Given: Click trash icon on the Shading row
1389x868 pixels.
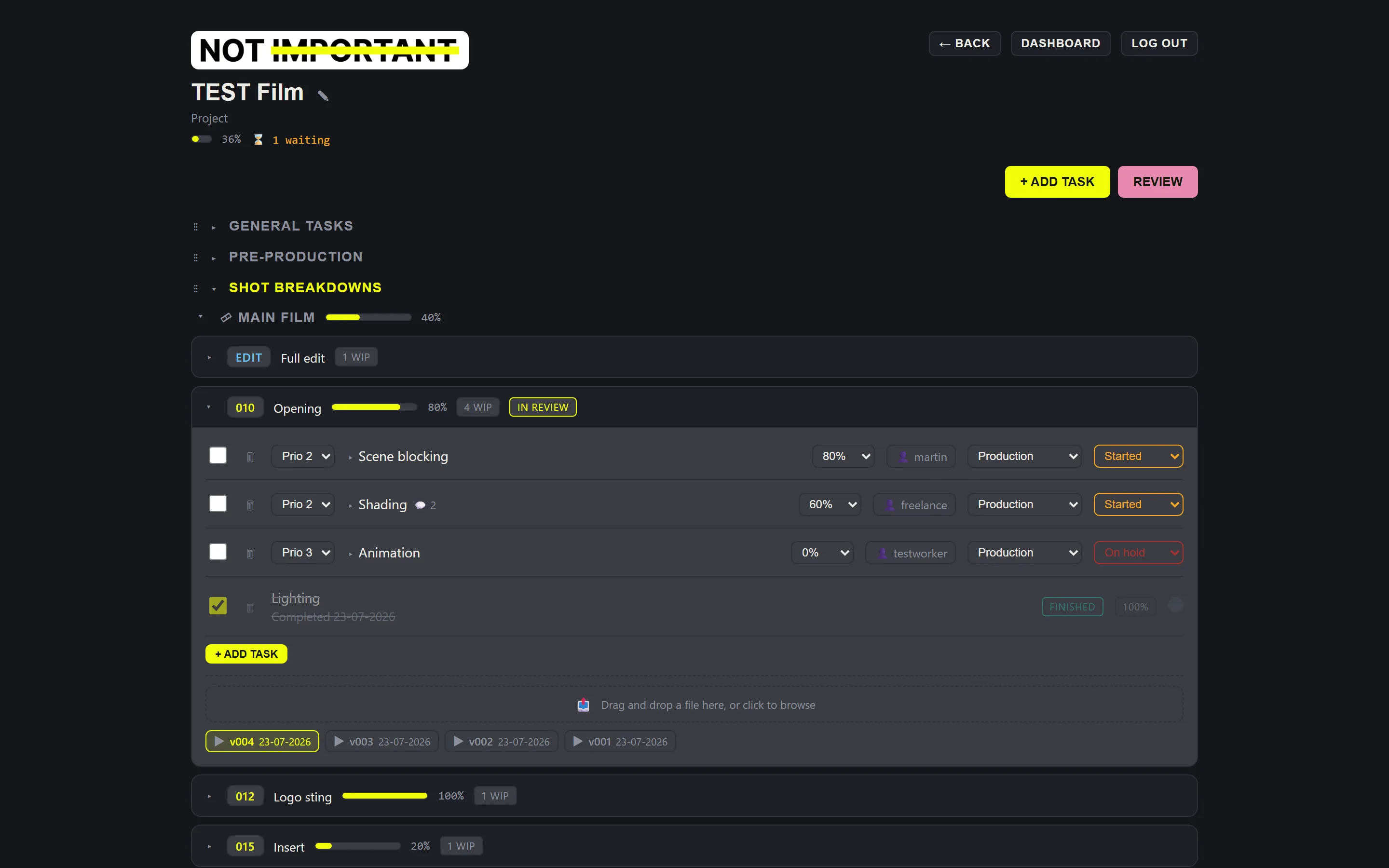Looking at the screenshot, I should pyautogui.click(x=250, y=505).
